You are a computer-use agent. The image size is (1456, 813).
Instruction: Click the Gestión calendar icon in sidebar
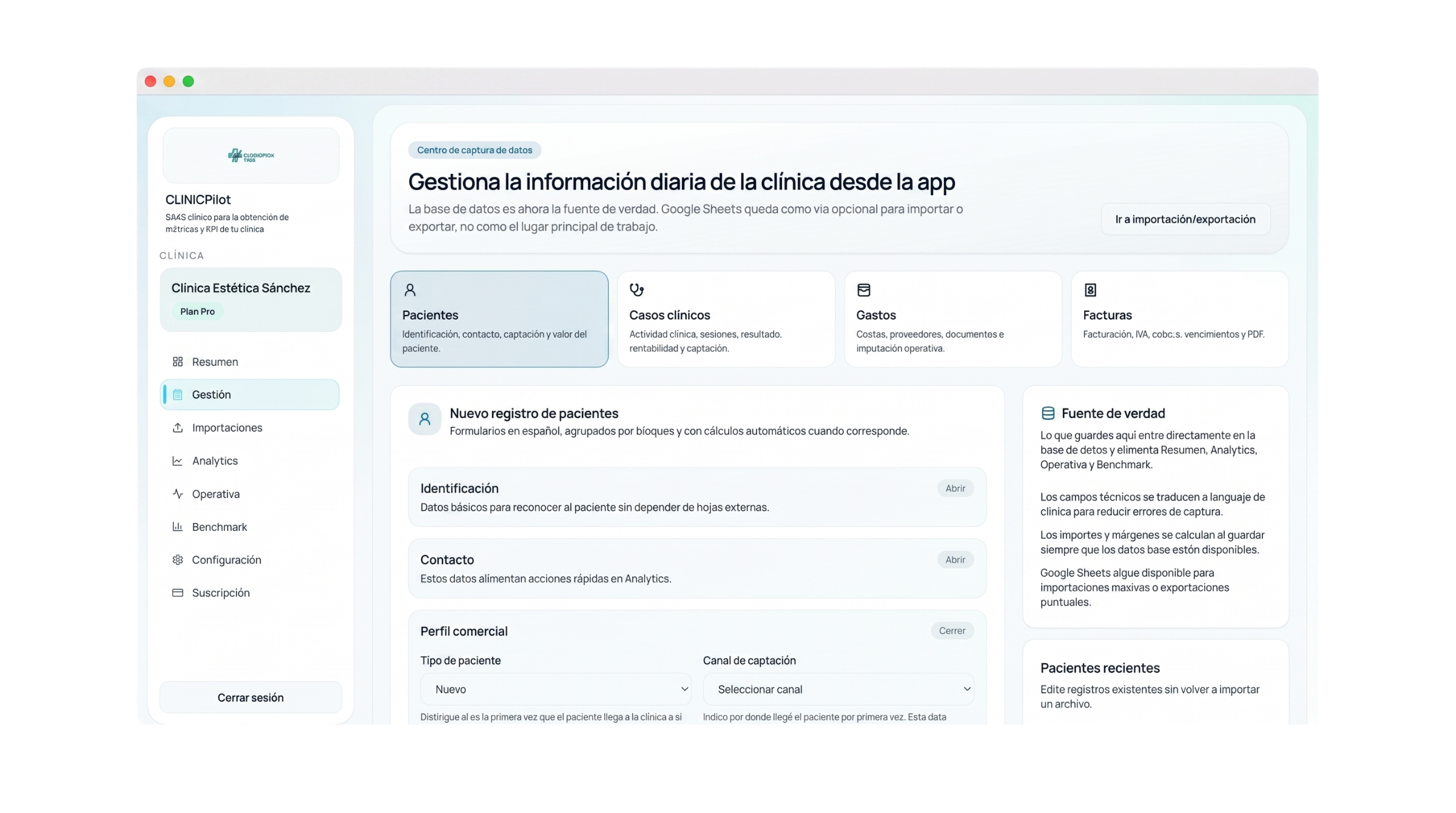click(178, 395)
